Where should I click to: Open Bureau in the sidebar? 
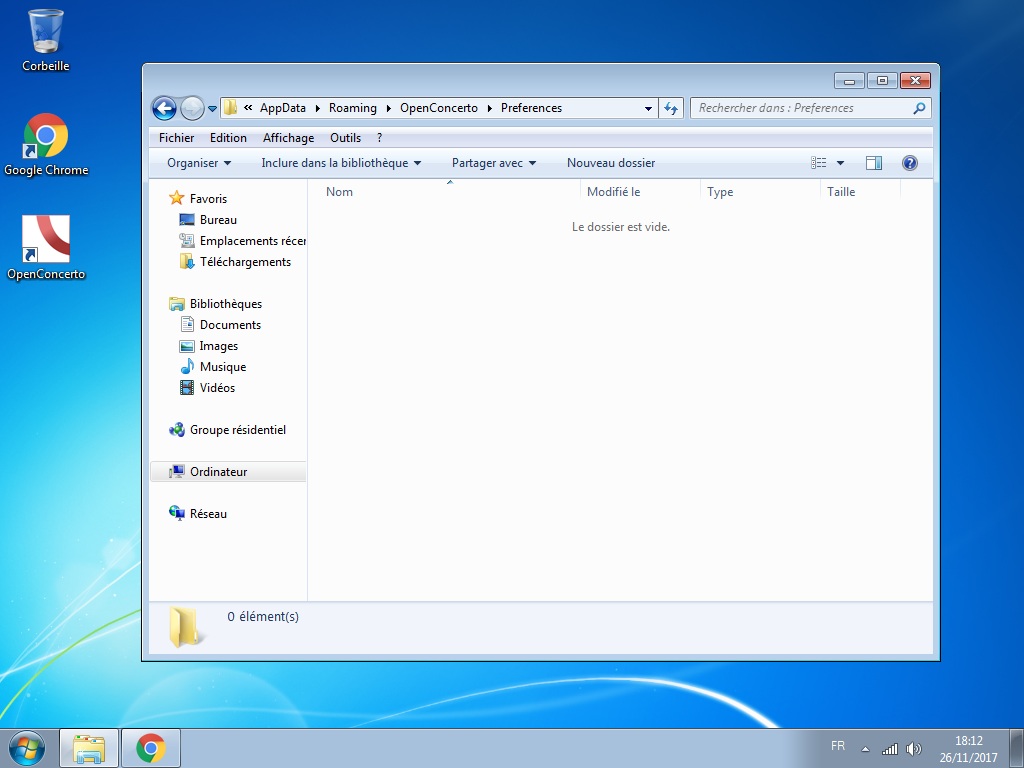[x=218, y=220]
